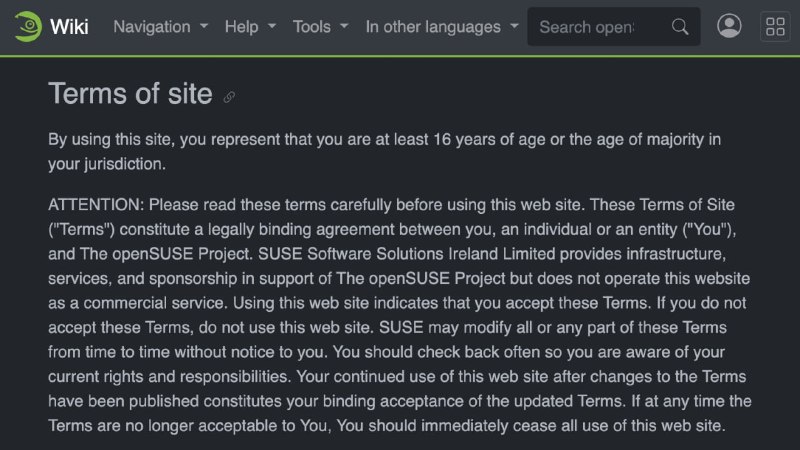Expand the Tools dropdown caret

344,26
